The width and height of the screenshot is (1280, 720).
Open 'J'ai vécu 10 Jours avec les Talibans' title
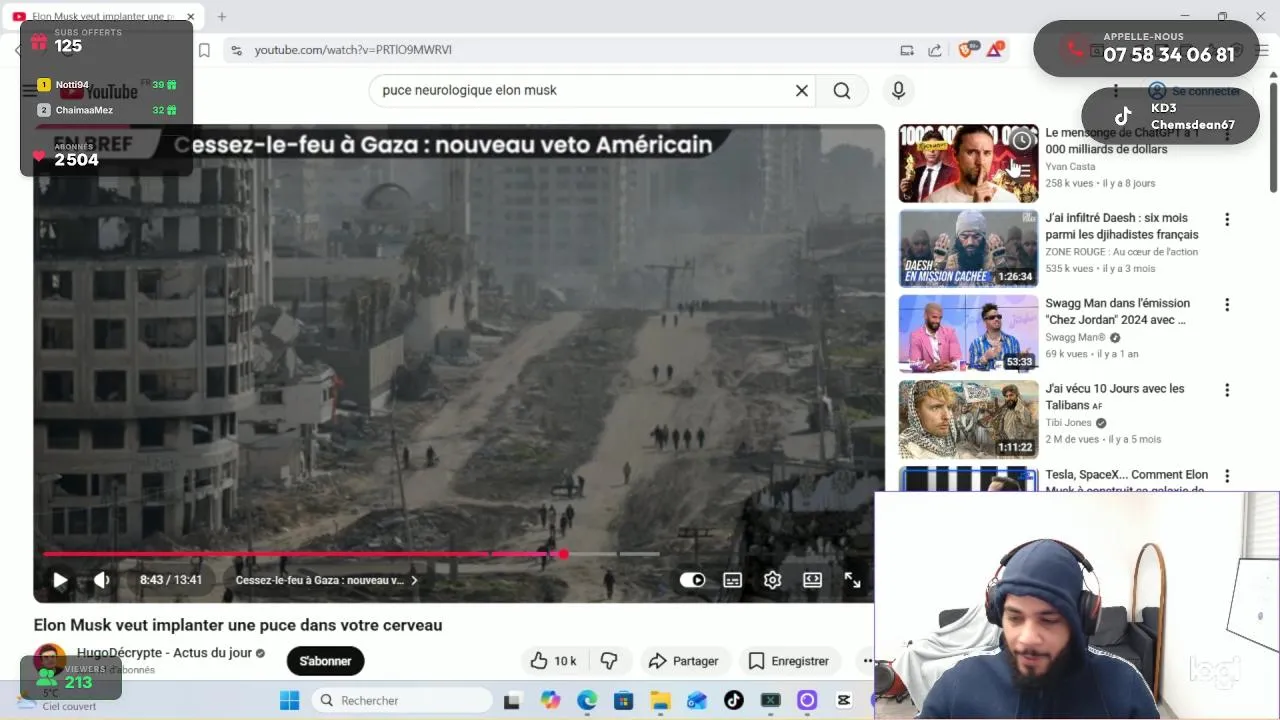(x=1114, y=397)
